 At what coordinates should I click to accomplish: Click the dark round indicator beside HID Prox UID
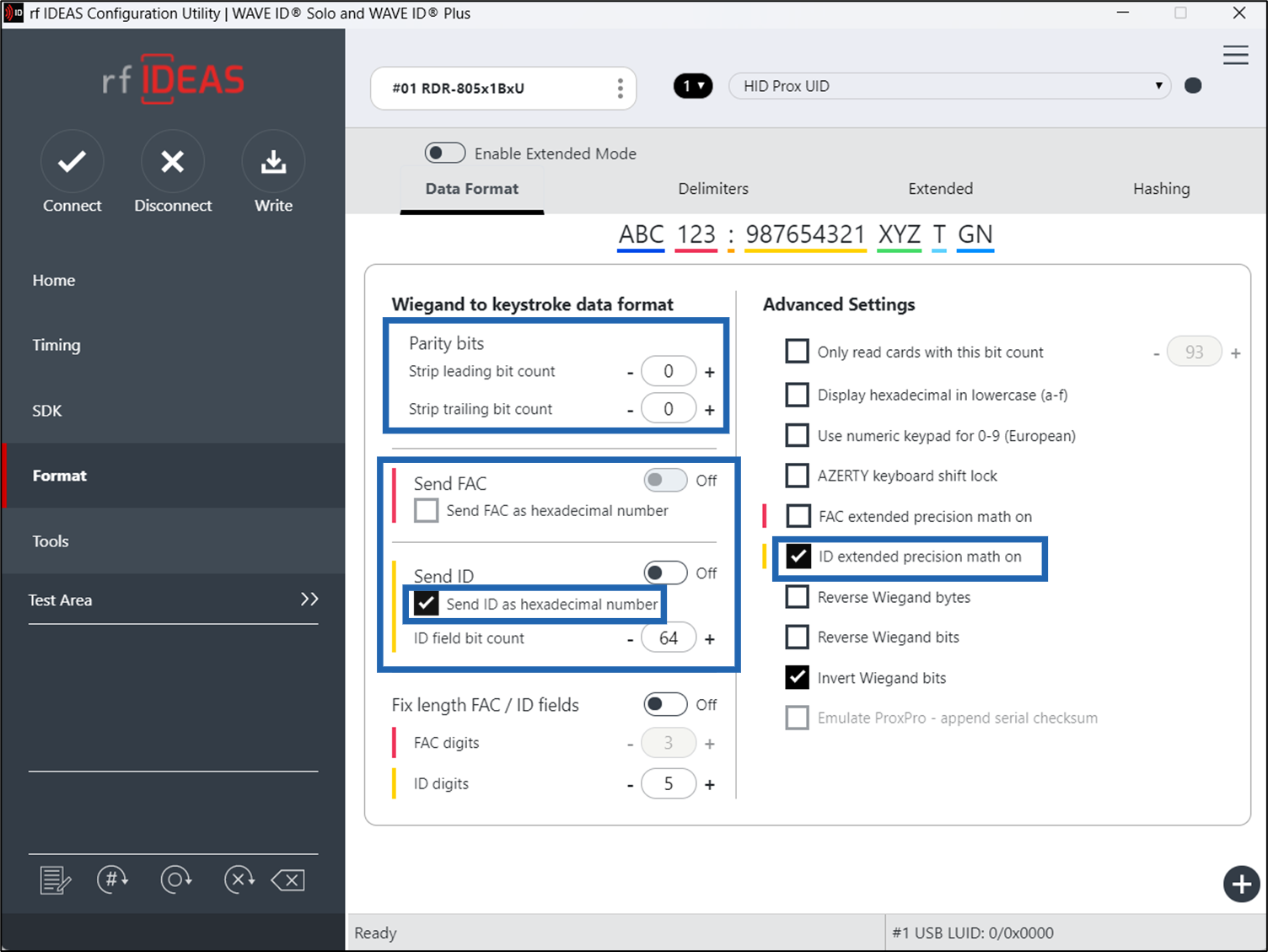pyautogui.click(x=1193, y=85)
